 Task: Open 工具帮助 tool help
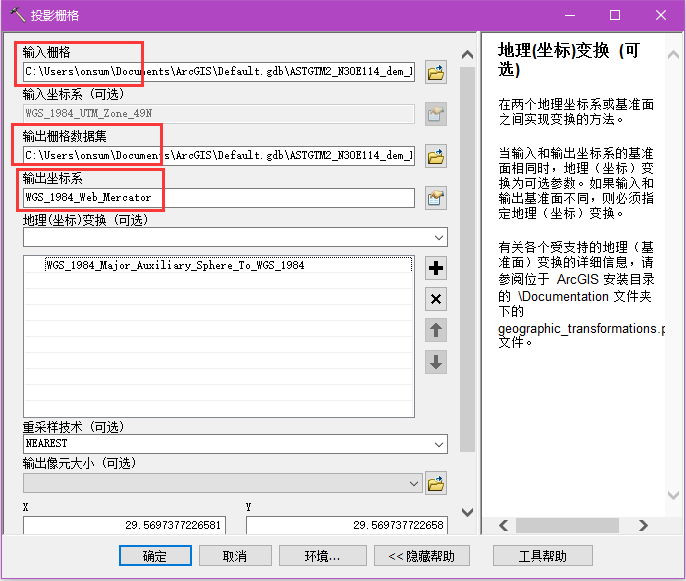tap(543, 556)
